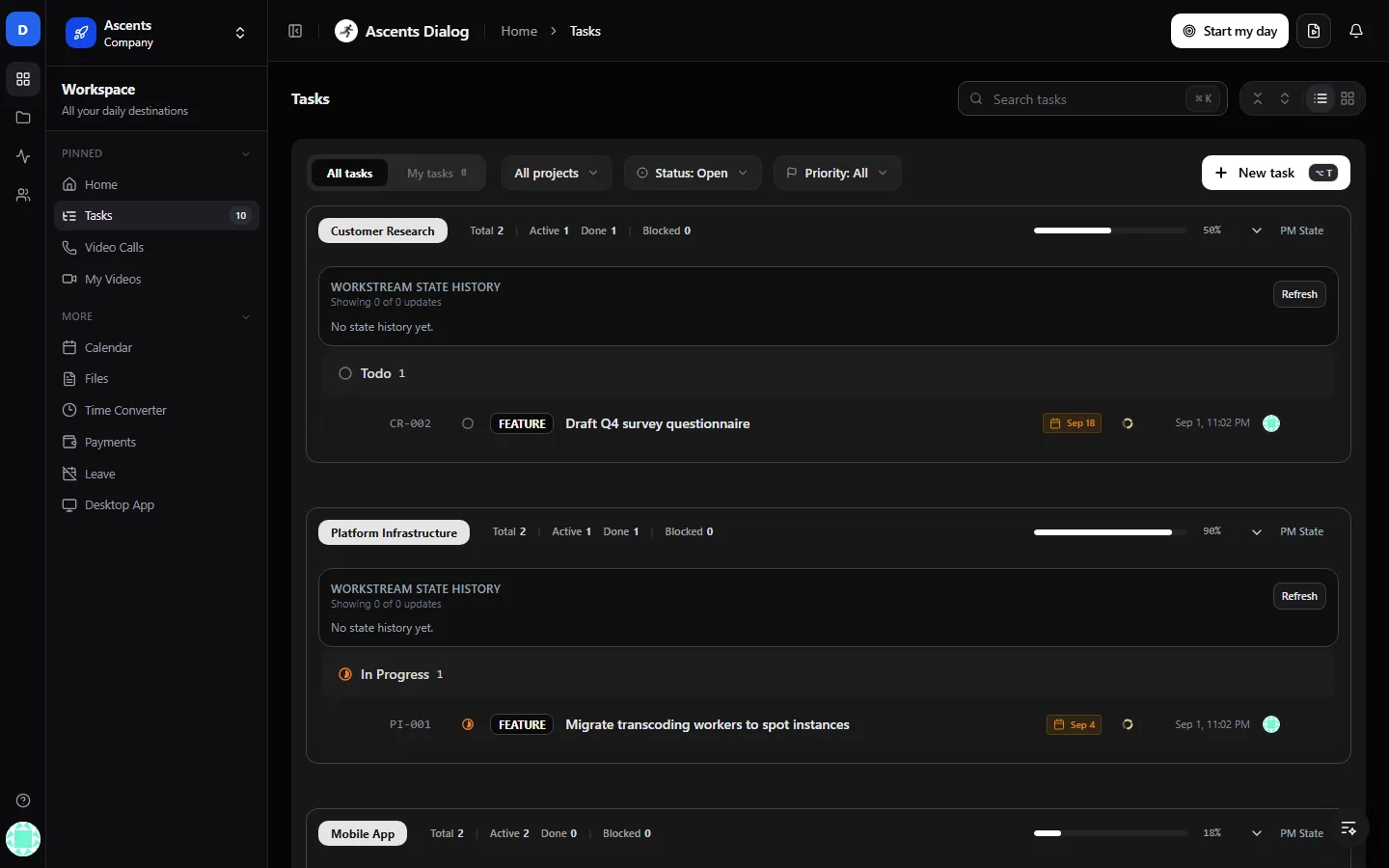Switch to board grid view
The height and width of the screenshot is (868, 1389).
point(1348,98)
